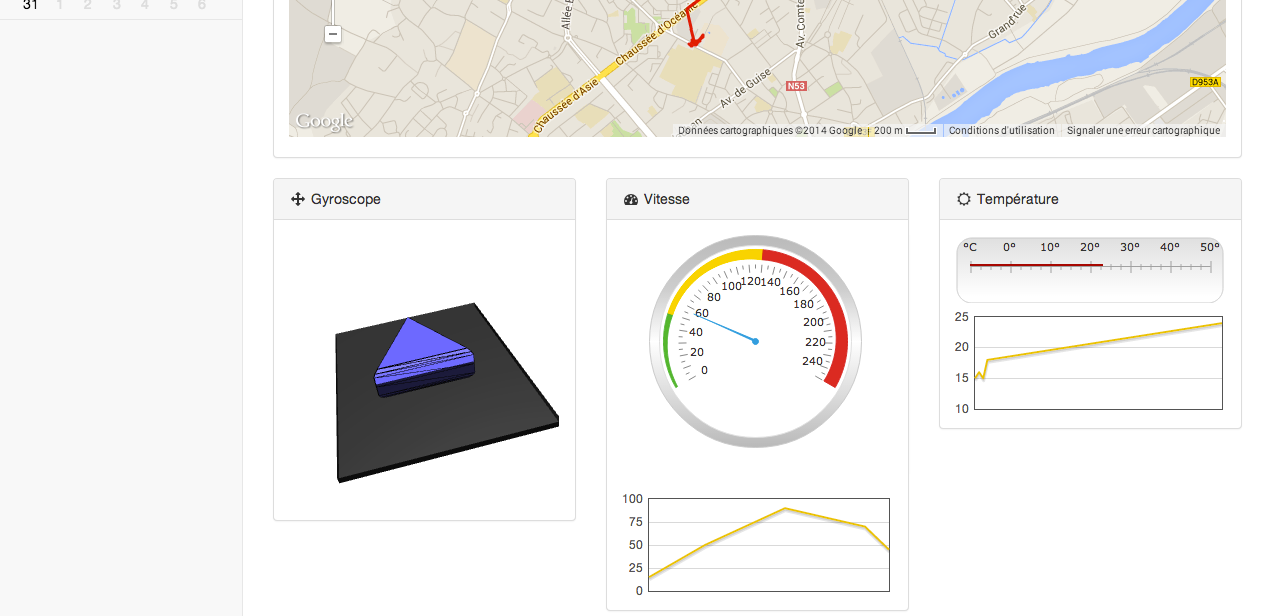Click the 25 axis label on temperature chart
This screenshot has width=1262, height=616.
coord(961,317)
